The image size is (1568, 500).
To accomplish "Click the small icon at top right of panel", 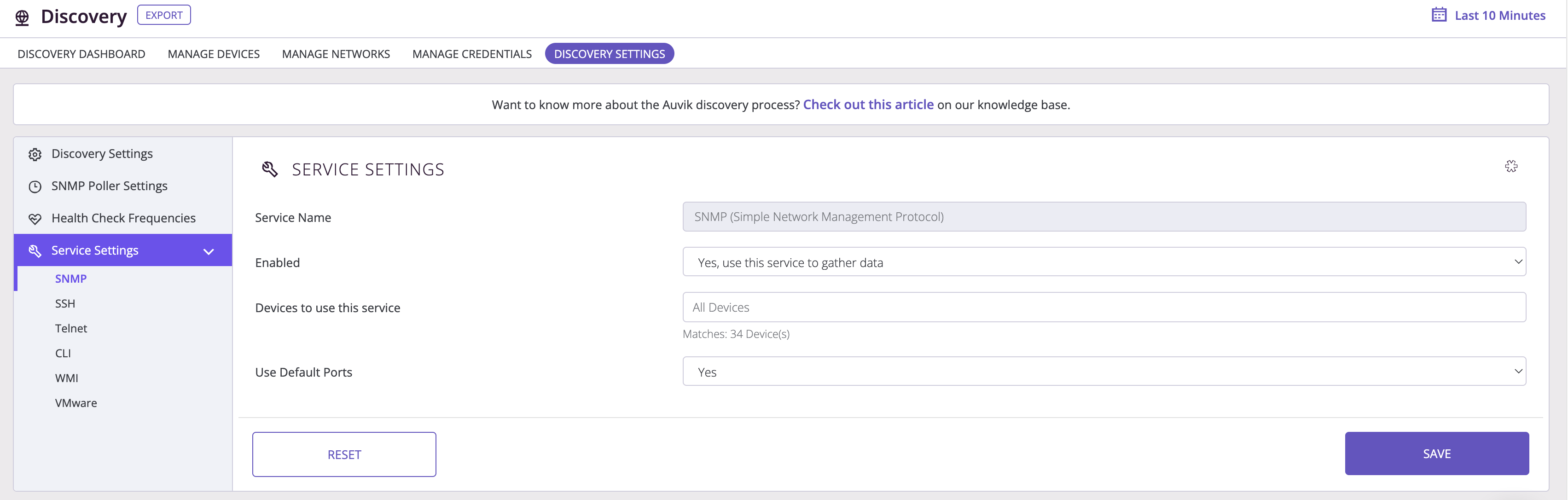I will point(1511,166).
